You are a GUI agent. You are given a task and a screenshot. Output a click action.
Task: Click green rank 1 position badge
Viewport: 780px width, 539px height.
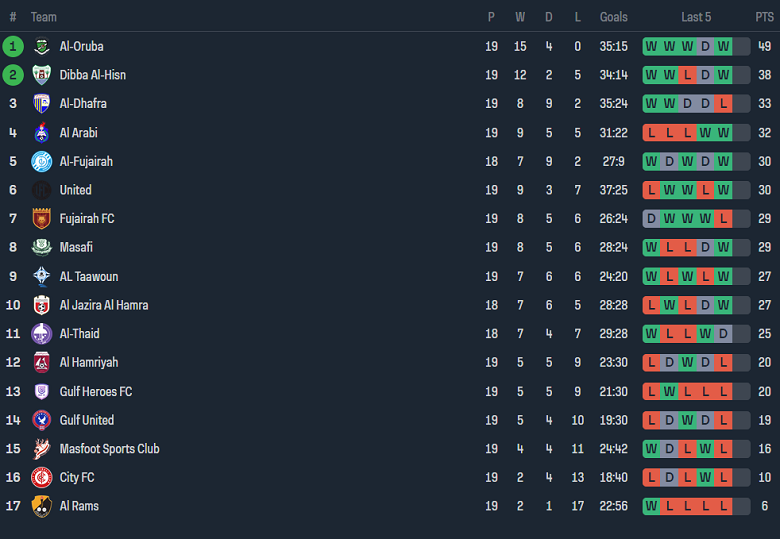point(13,46)
